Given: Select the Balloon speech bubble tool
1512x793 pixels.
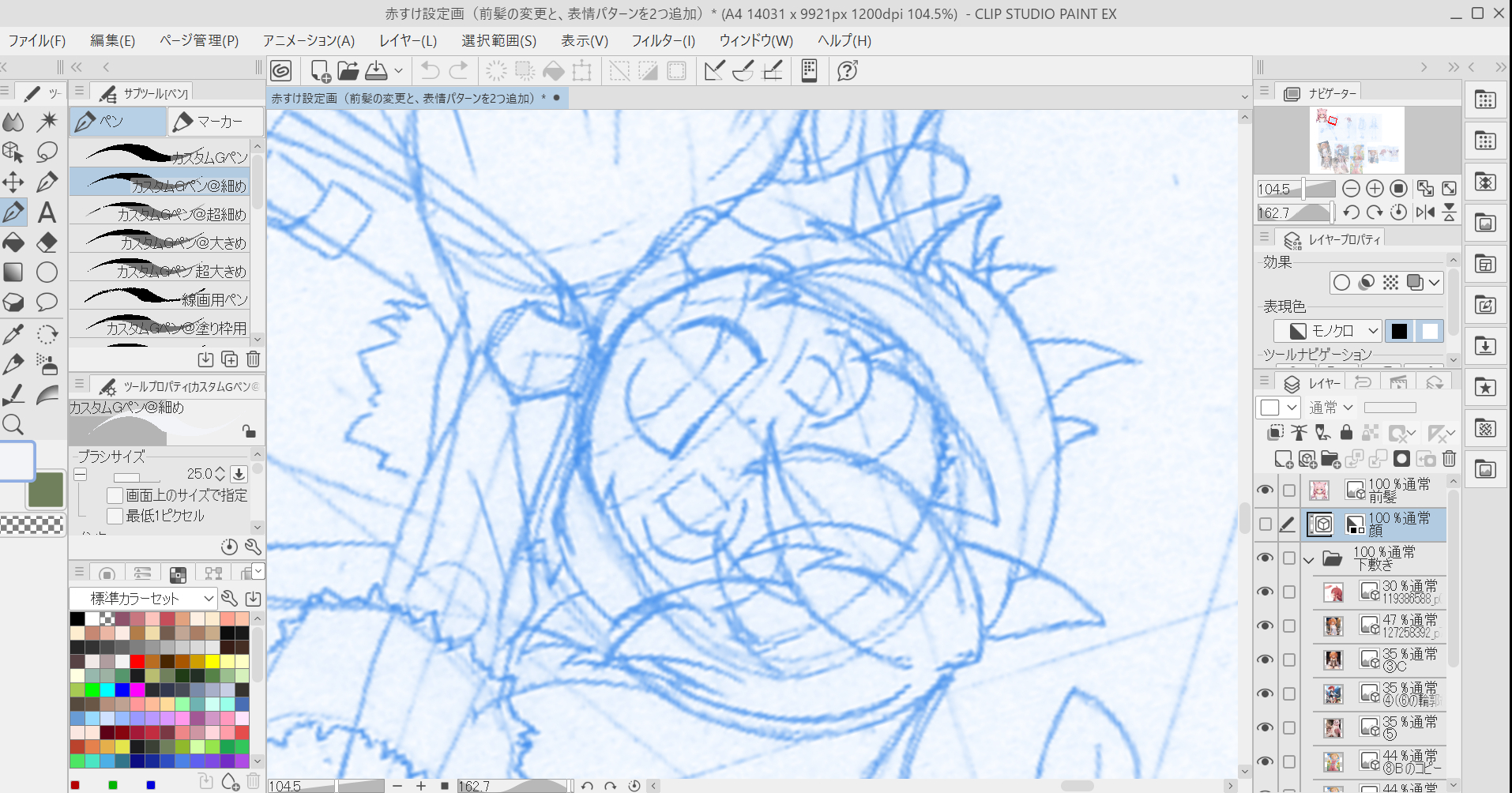Looking at the screenshot, I should pyautogui.click(x=47, y=303).
